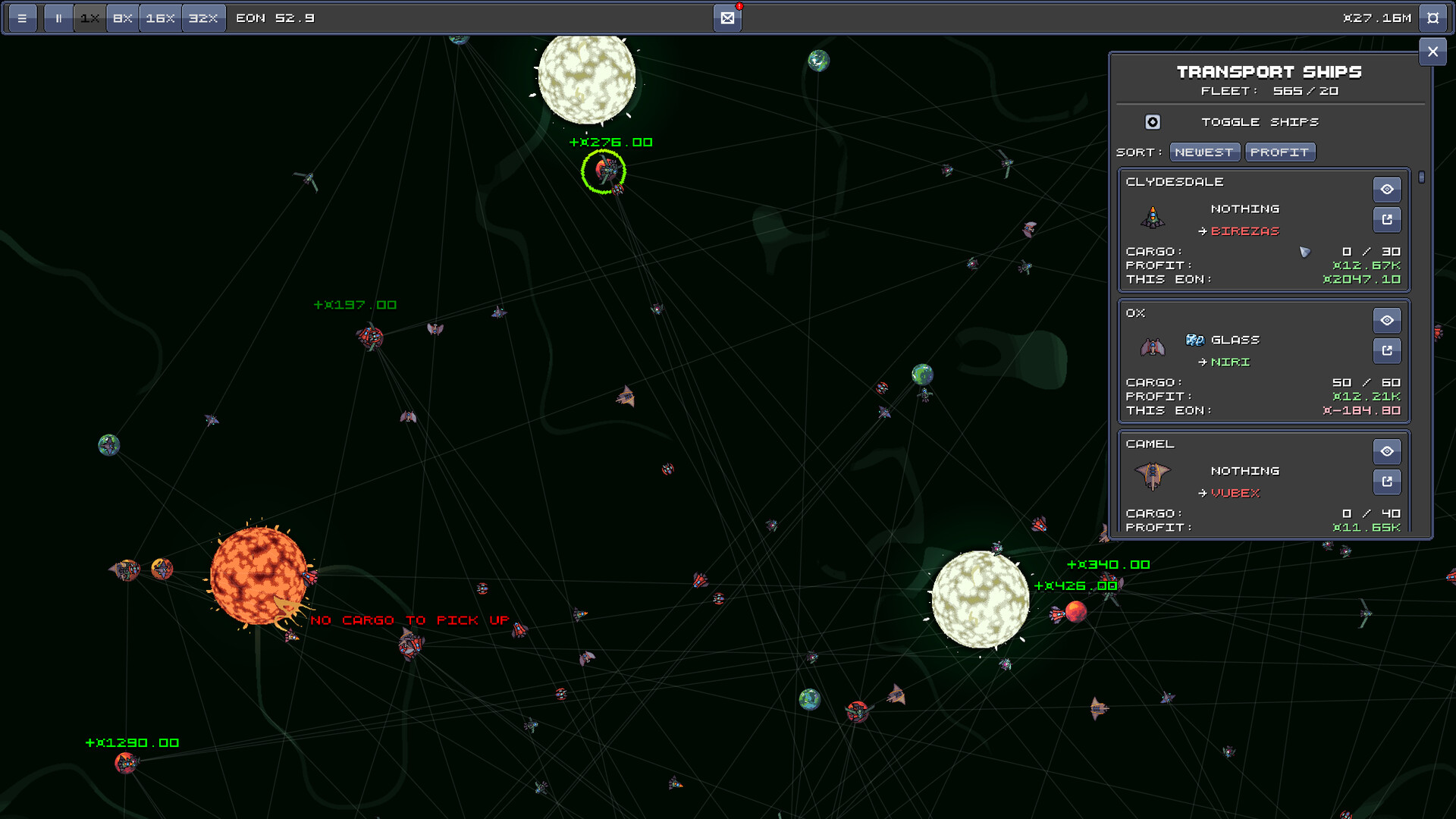Click the BIREZAS destination link
This screenshot has width=1456, height=819.
pyautogui.click(x=1244, y=231)
